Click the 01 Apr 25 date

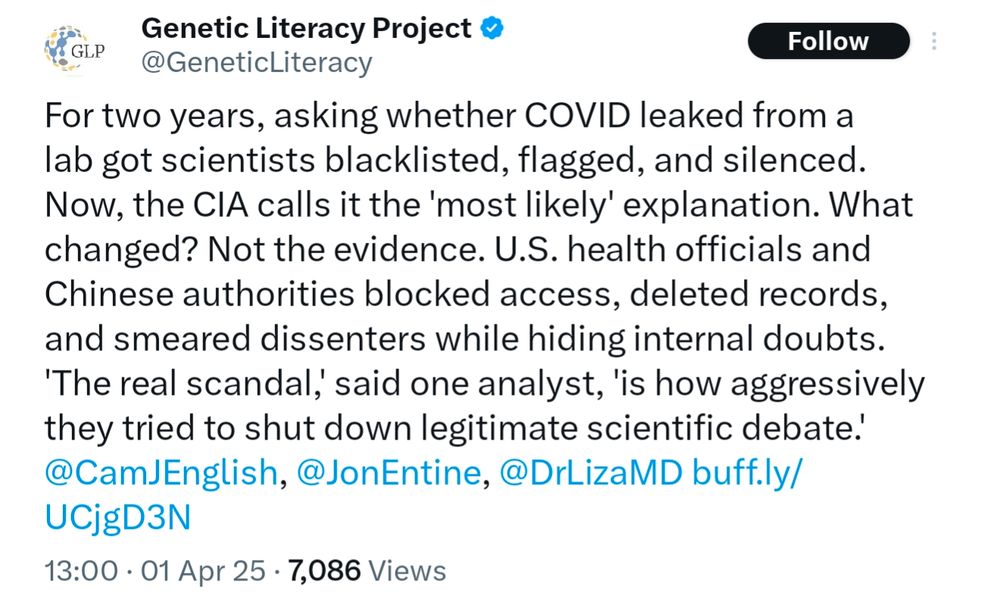(203, 571)
